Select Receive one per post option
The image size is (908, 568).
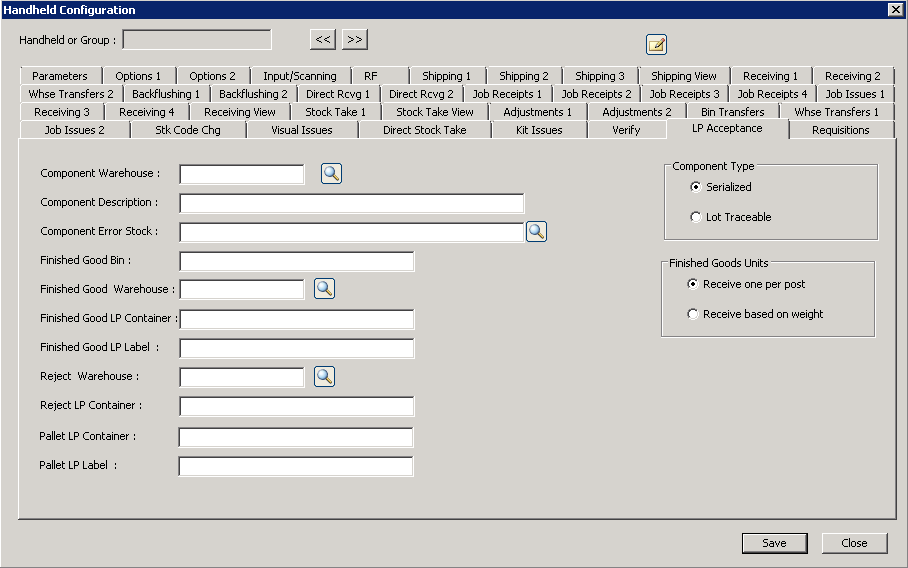693,284
